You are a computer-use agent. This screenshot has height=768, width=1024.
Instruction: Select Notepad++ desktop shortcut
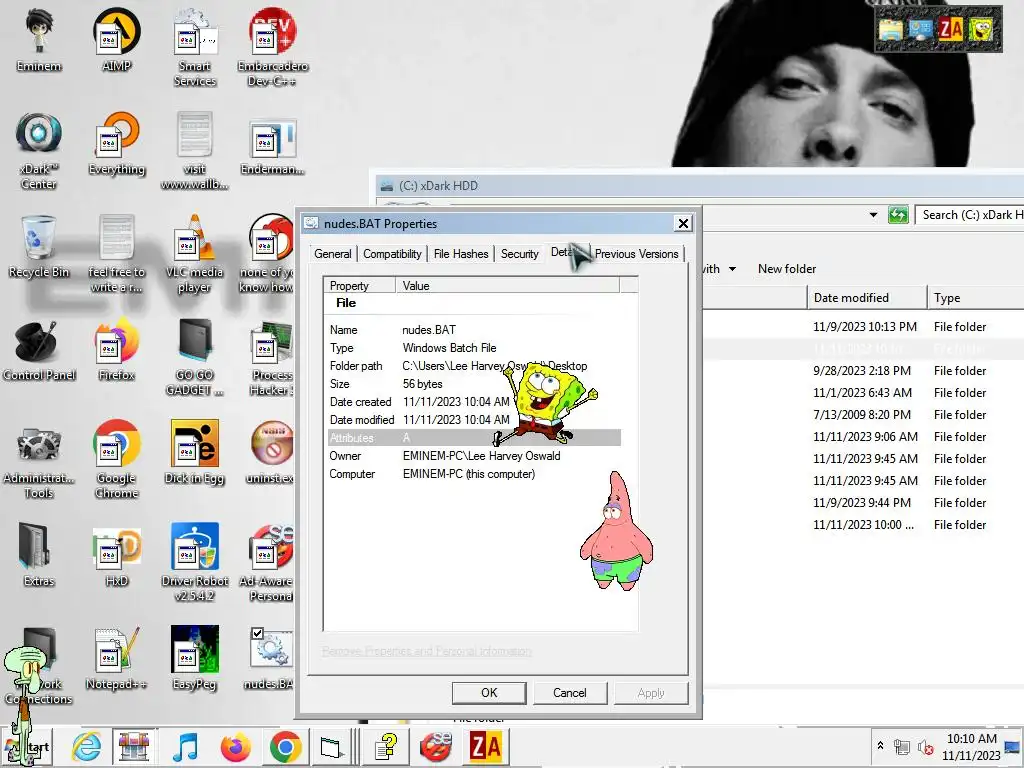(116, 660)
